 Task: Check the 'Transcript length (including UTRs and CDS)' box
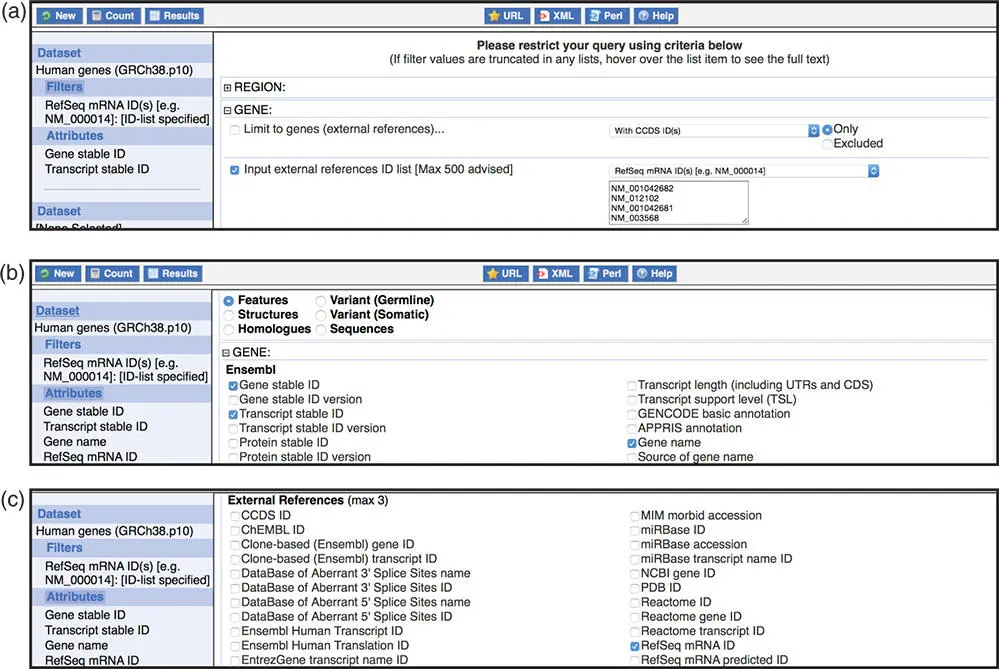tap(631, 385)
